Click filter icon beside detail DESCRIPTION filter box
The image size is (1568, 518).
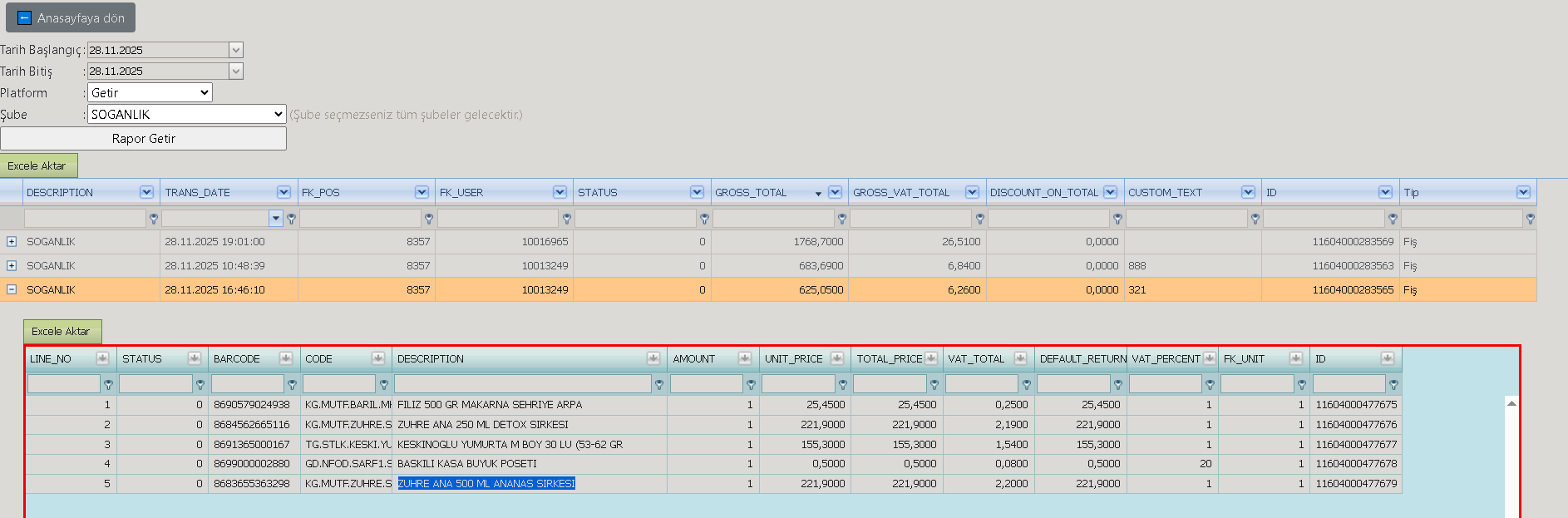[659, 385]
